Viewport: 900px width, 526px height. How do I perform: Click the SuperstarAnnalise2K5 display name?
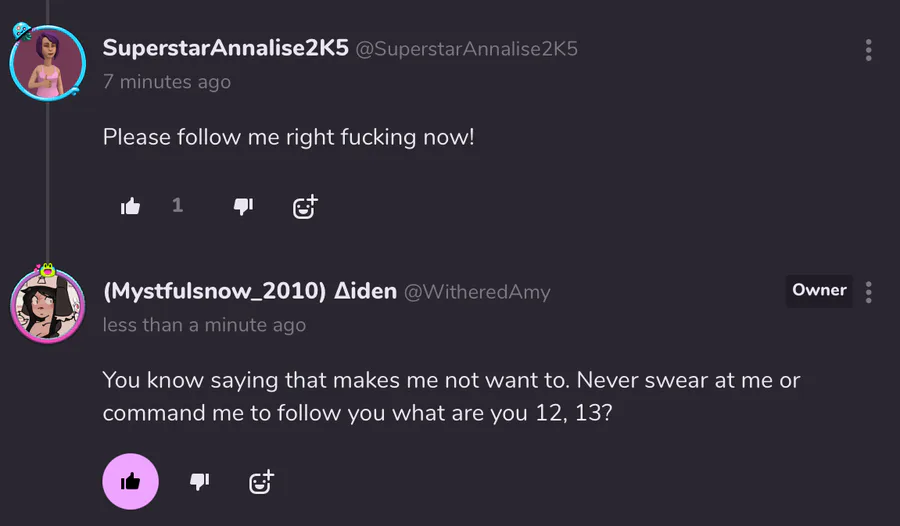tap(225, 49)
